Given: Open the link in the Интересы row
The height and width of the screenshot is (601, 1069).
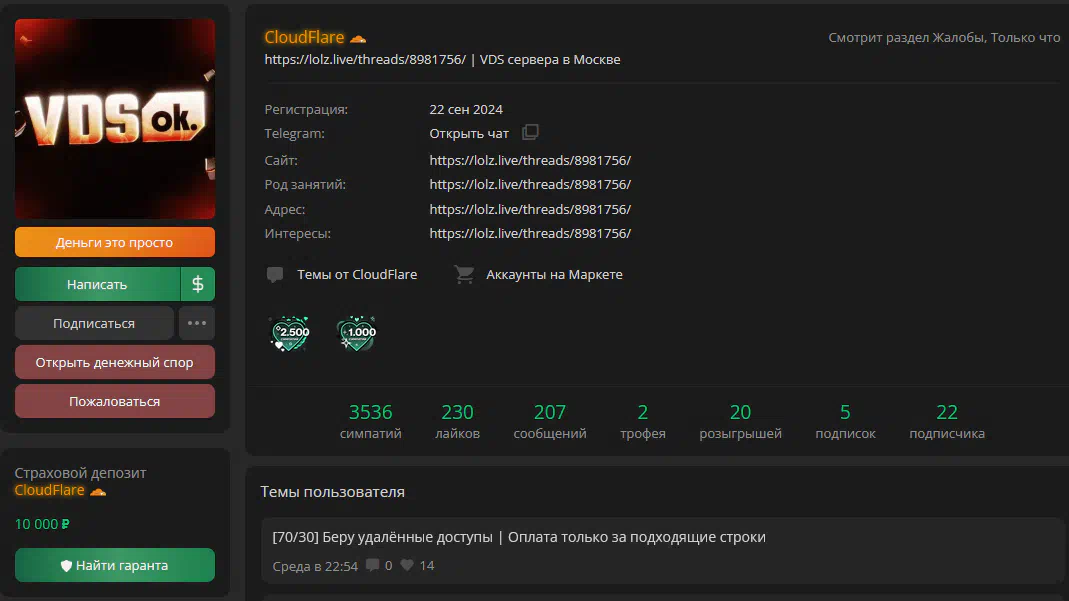Looking at the screenshot, I should pos(530,233).
